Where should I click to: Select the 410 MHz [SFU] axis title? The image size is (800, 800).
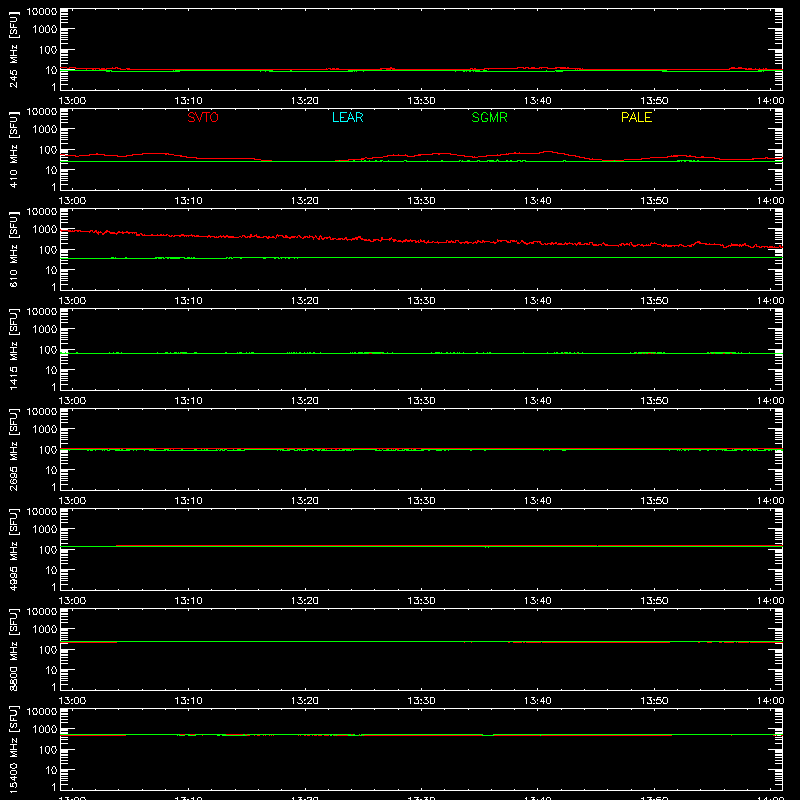click(13, 150)
